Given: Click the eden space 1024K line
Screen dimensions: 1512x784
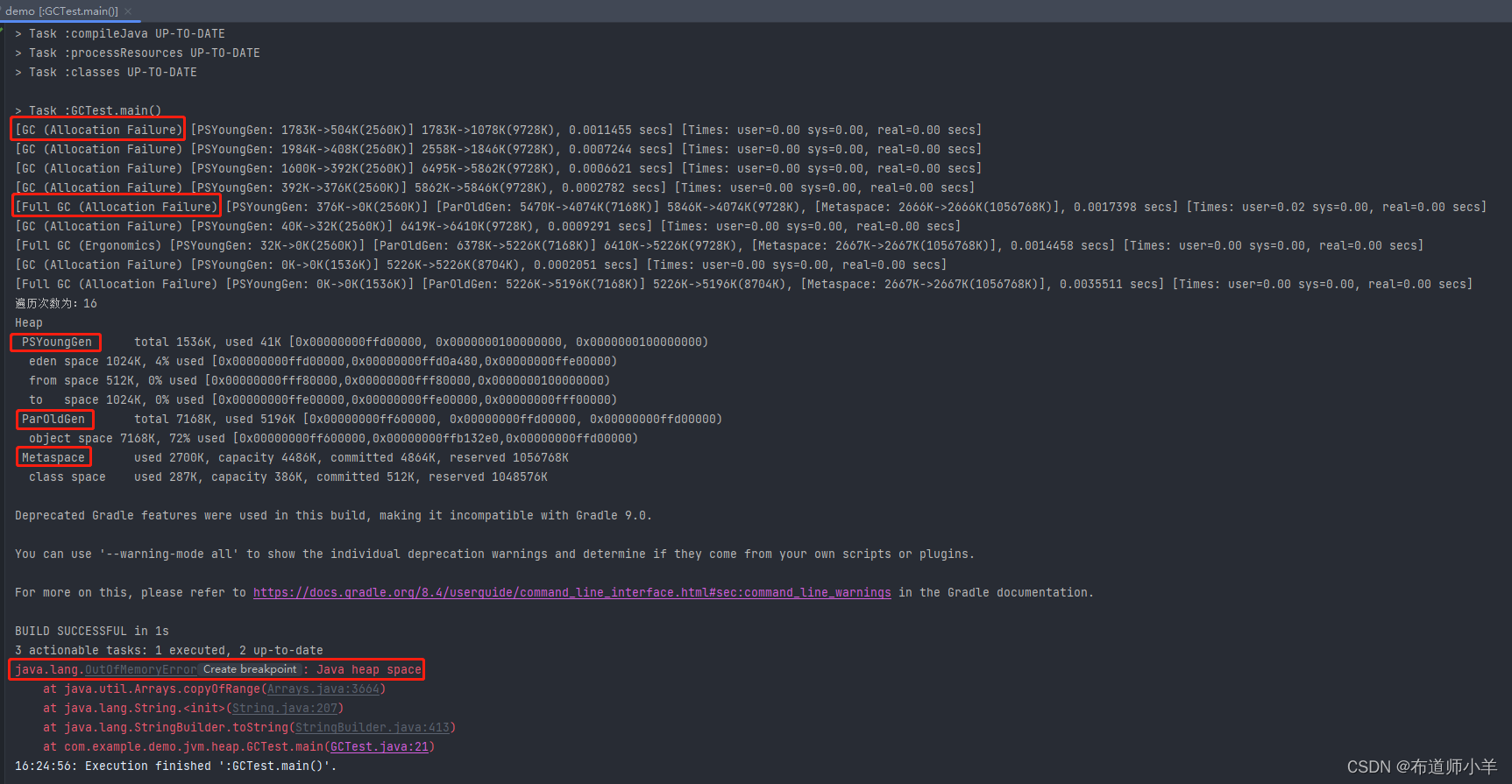Looking at the screenshot, I should 323,362.
